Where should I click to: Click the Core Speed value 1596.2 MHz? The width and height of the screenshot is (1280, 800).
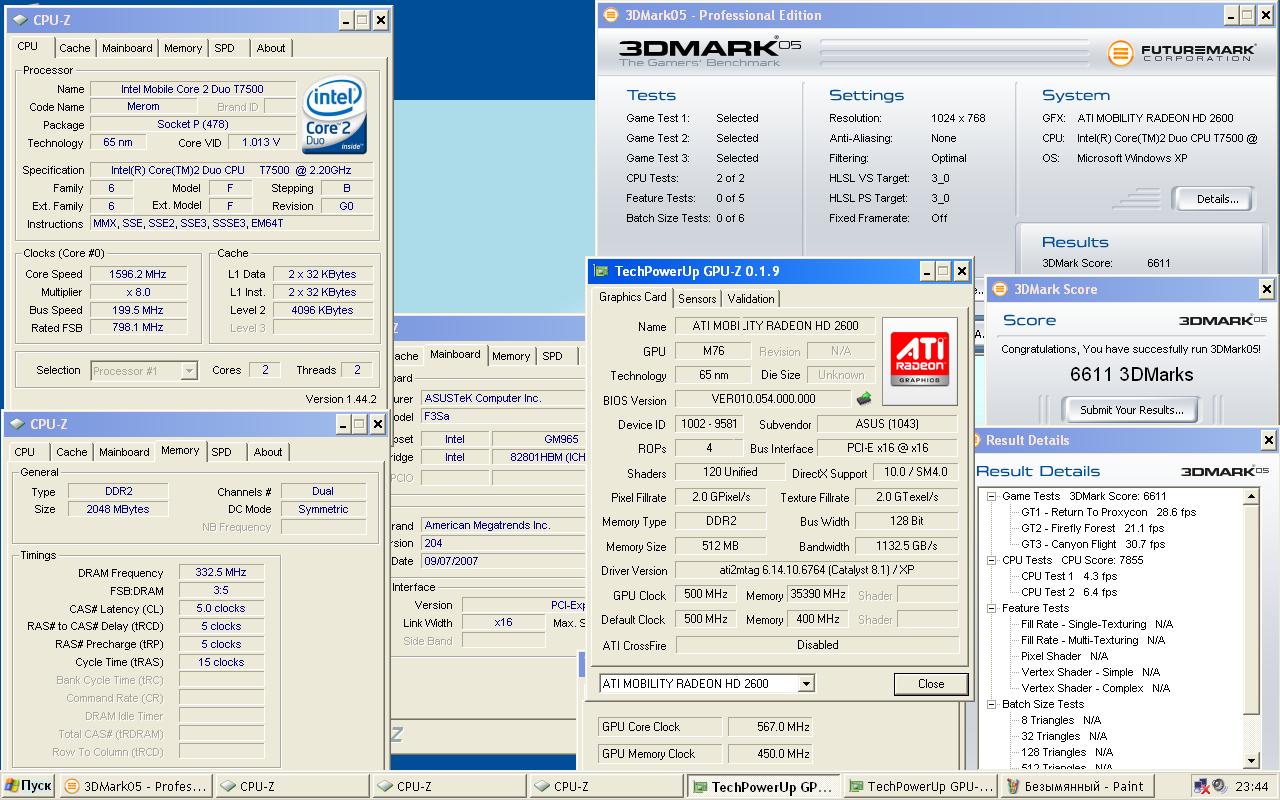[138, 274]
